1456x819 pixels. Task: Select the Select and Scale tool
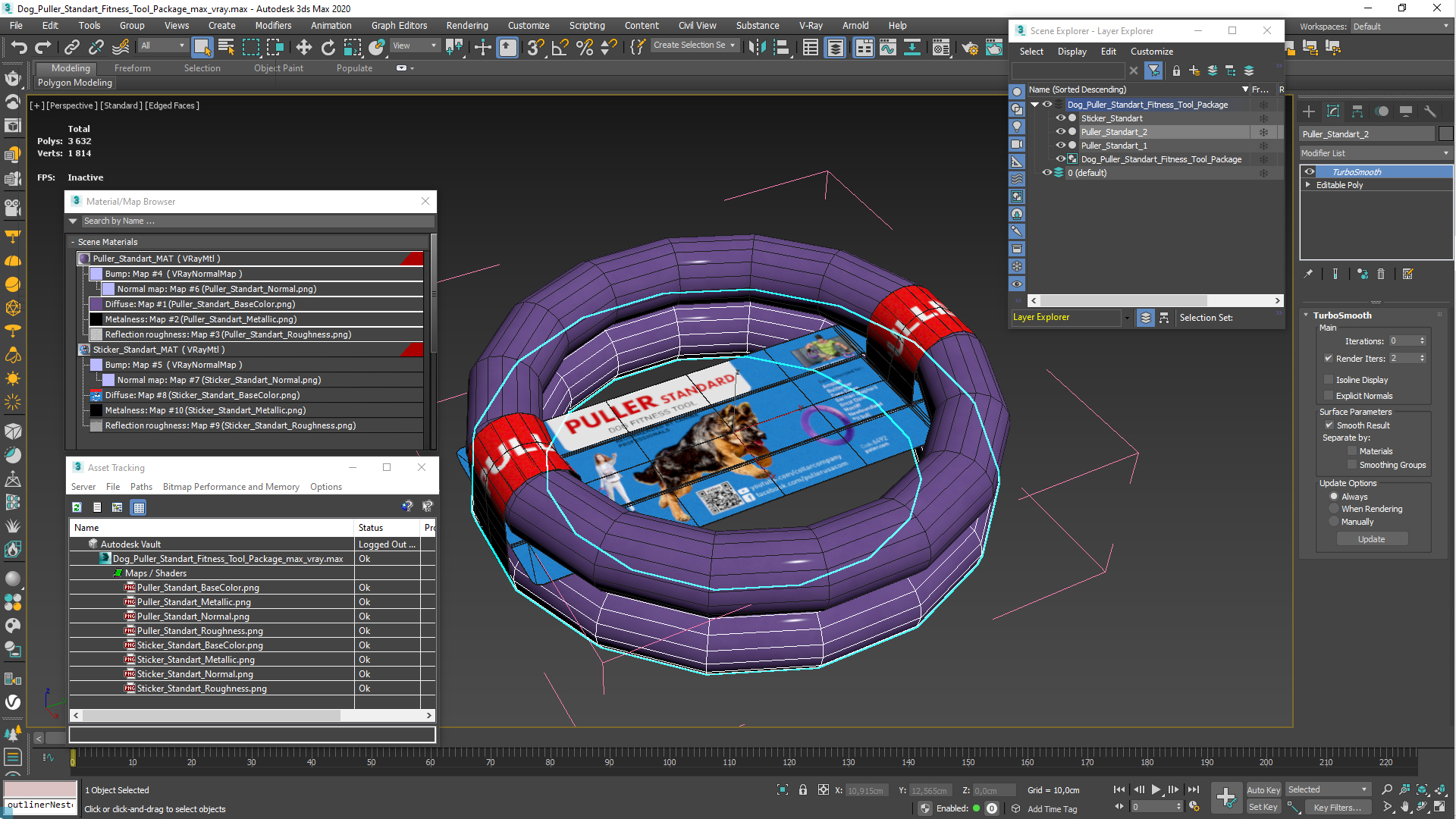pyautogui.click(x=352, y=47)
